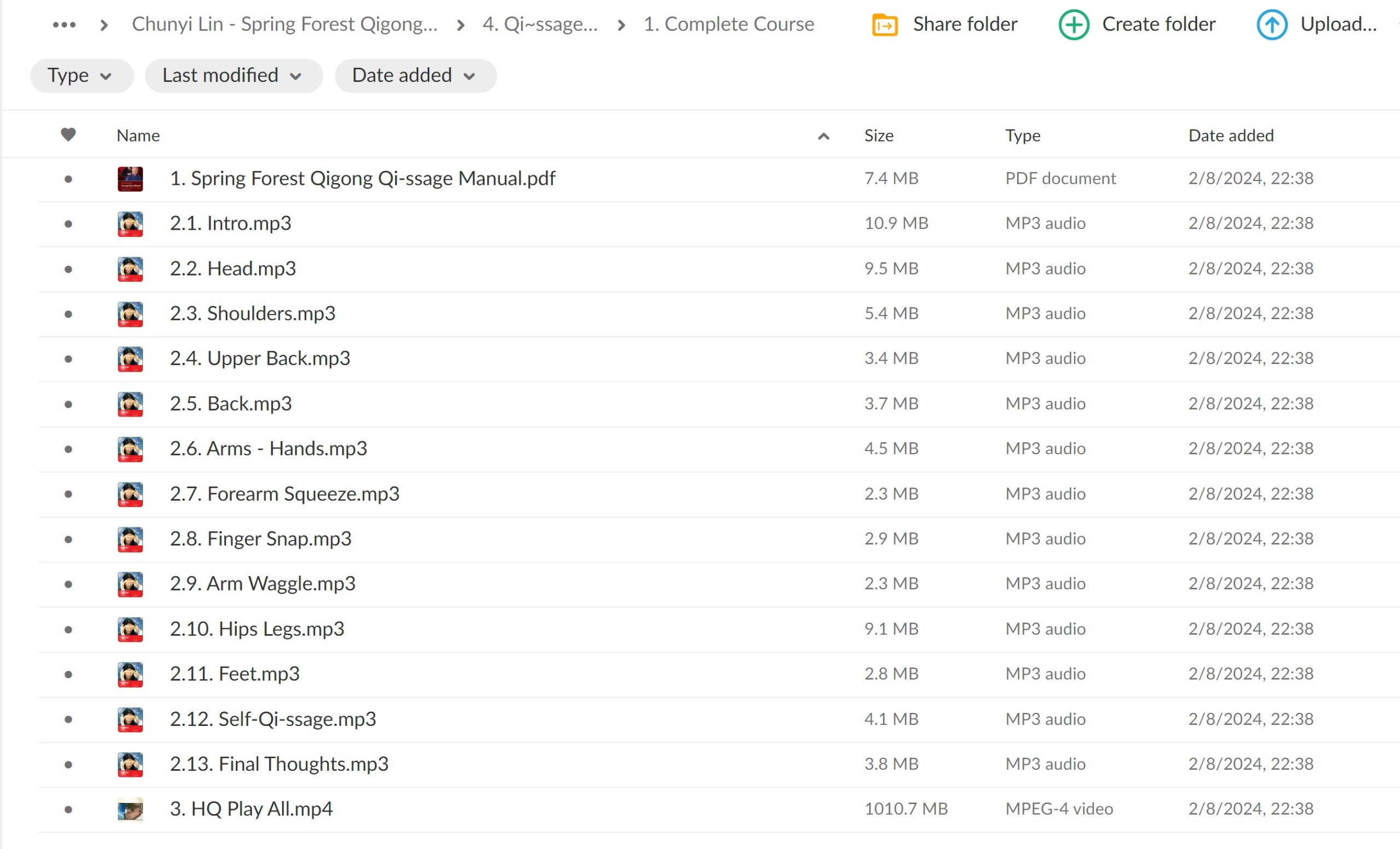The width and height of the screenshot is (1400, 849).
Task: Open the breadcrumb ellipsis menu
Action: coord(64,25)
